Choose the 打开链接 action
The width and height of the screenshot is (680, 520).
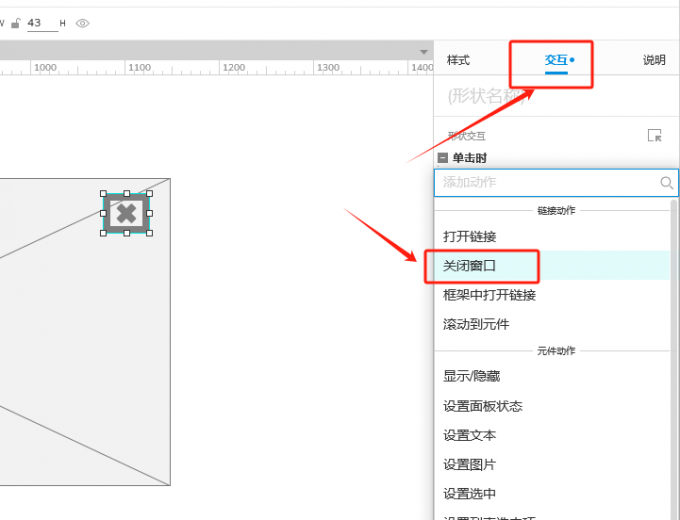click(x=552, y=236)
